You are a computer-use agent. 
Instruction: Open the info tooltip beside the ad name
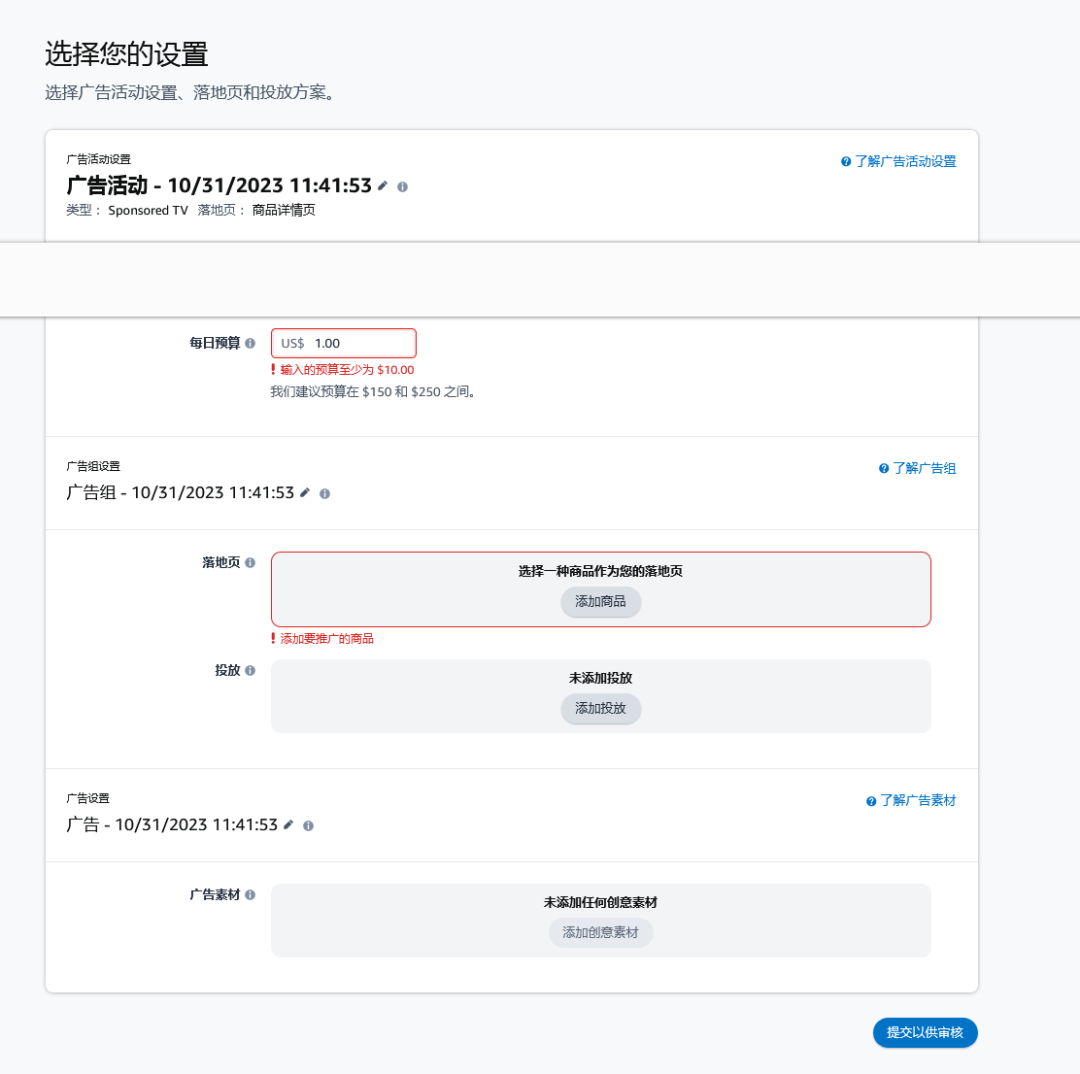[309, 825]
